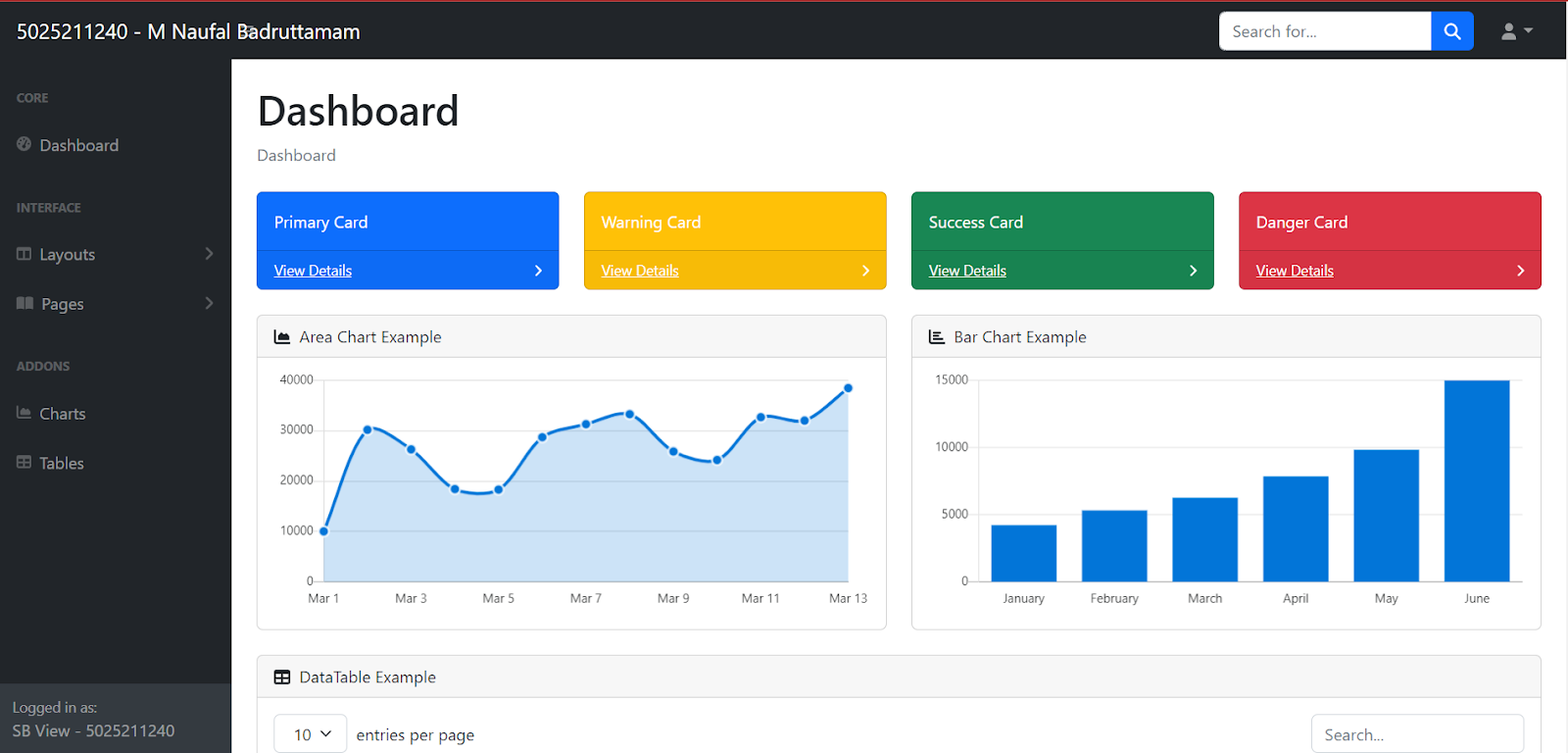This screenshot has width=1568, height=753.
Task: Click the Primary Card title text
Action: 320,223
